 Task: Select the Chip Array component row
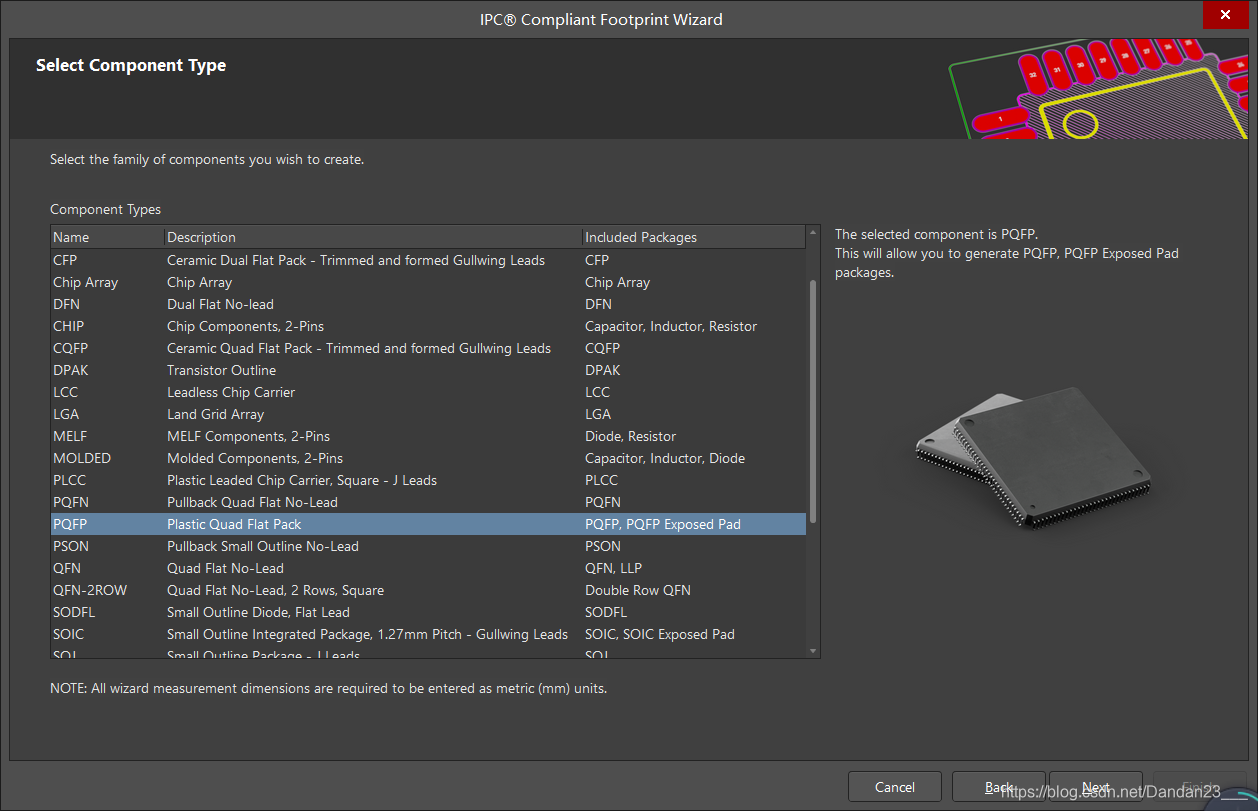tap(428, 282)
